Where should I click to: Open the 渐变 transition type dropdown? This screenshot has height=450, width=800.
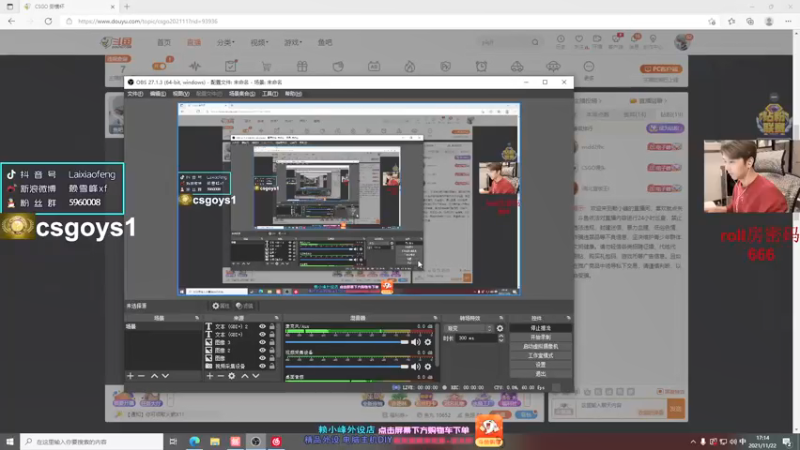click(468, 329)
